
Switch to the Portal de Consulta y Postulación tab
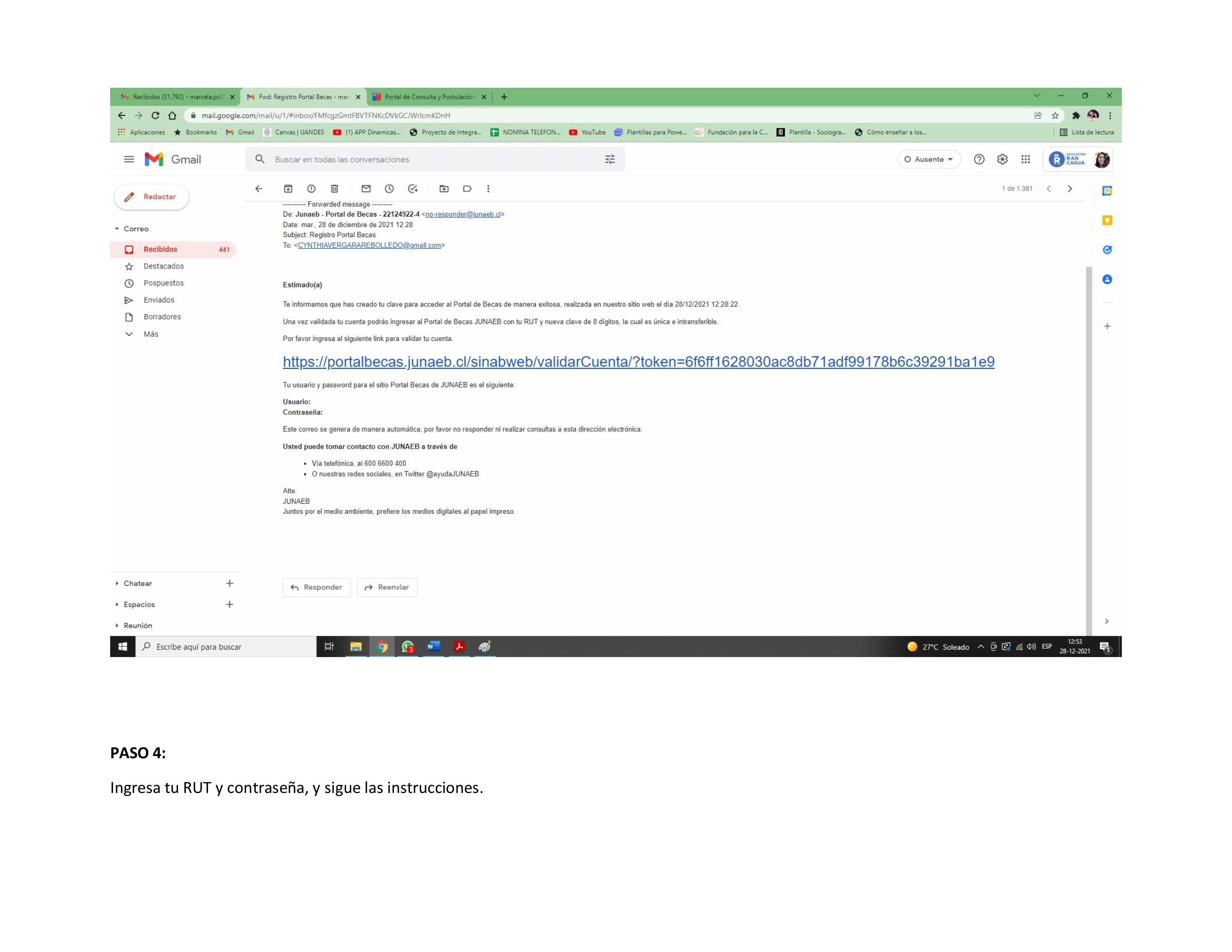click(x=429, y=97)
